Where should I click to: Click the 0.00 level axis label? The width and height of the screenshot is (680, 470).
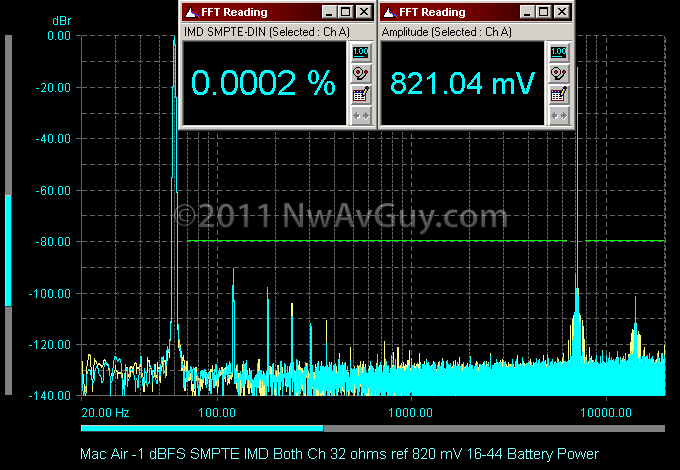[59, 36]
